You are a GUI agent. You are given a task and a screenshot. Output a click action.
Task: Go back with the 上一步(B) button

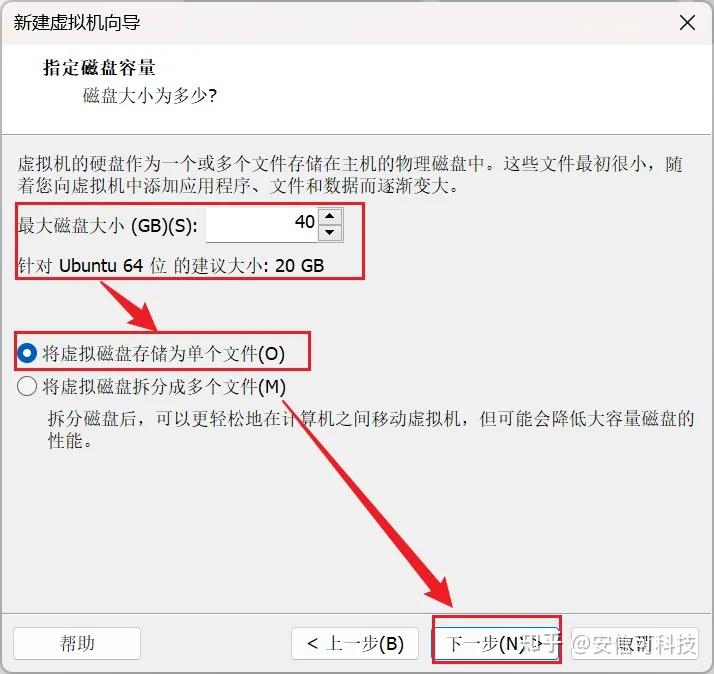355,643
